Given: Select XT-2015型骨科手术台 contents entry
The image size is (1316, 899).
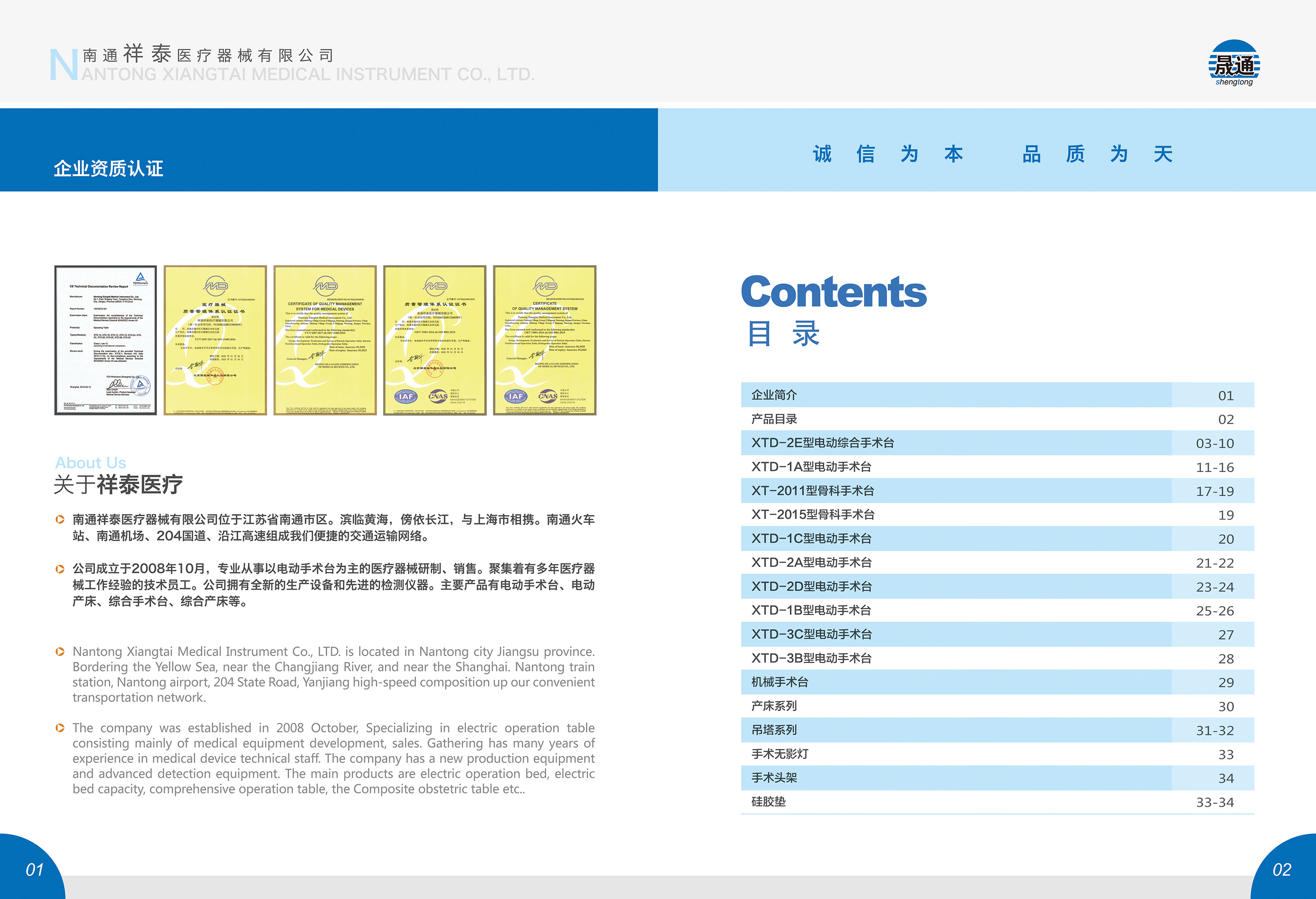Looking at the screenshot, I should pyautogui.click(x=997, y=514).
